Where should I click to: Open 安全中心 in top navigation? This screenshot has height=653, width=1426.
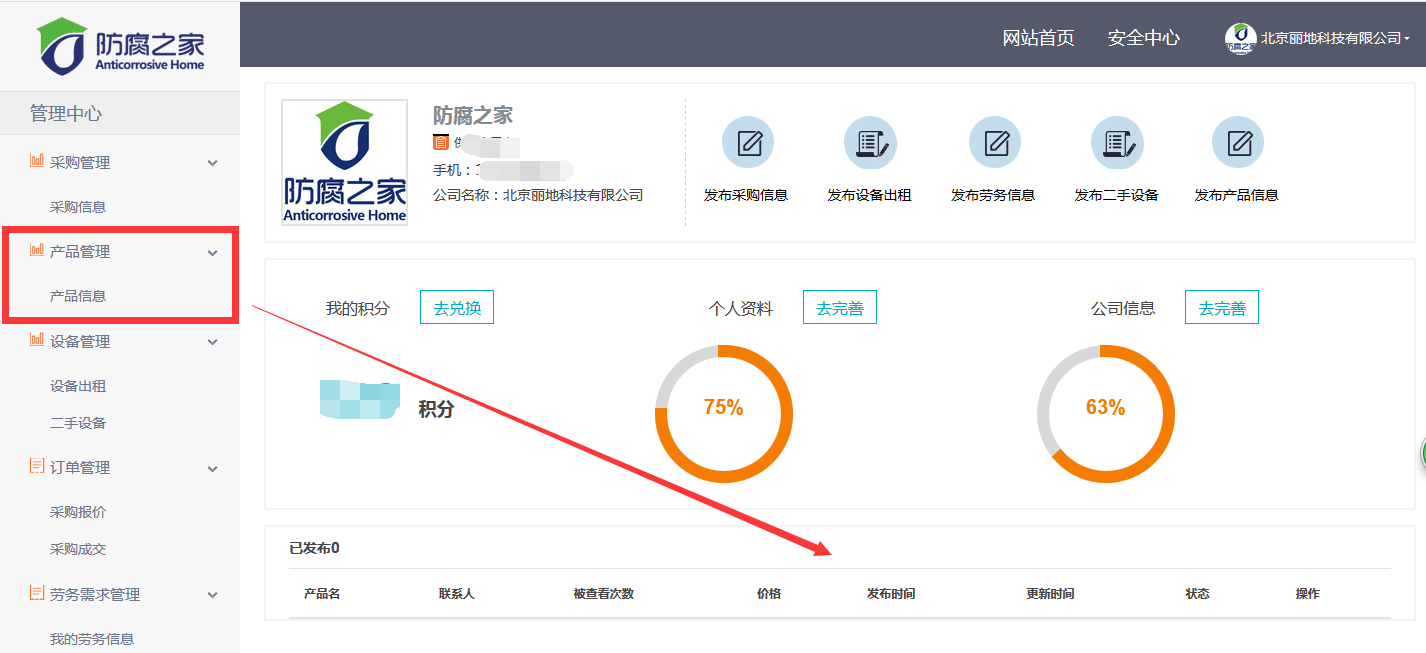click(1143, 38)
